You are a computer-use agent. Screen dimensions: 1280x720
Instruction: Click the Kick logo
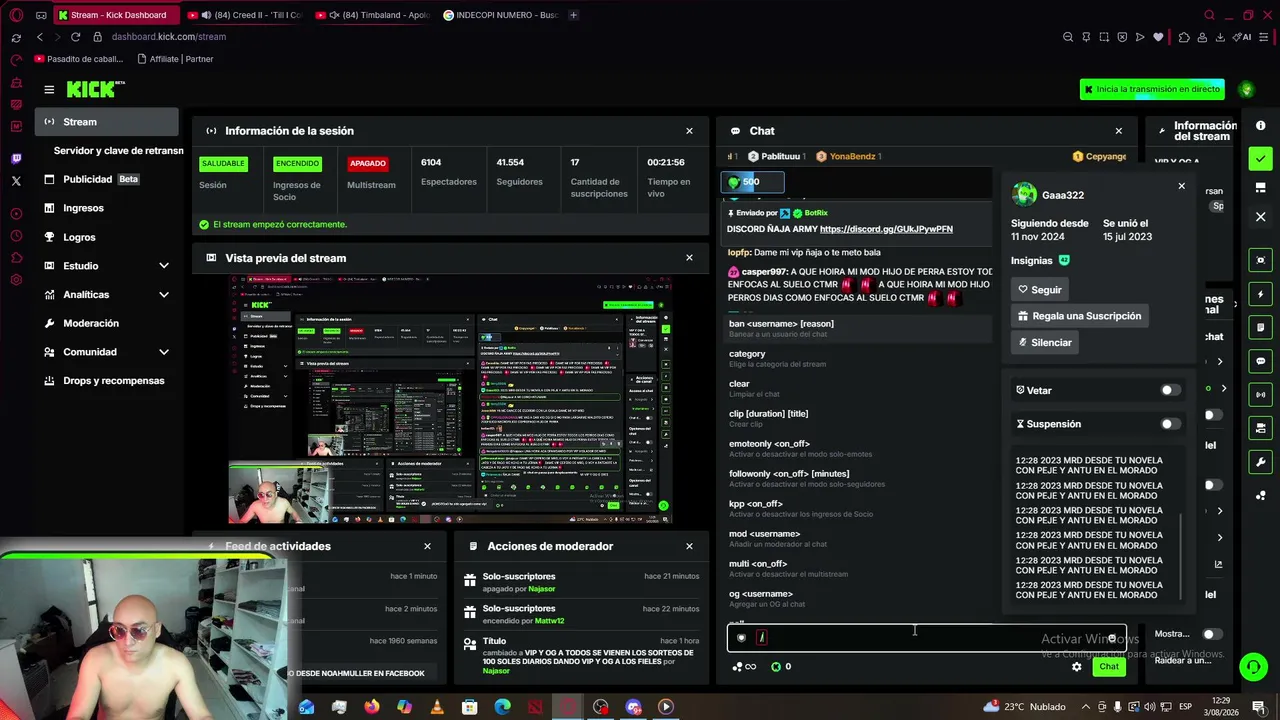pyautogui.click(x=96, y=89)
